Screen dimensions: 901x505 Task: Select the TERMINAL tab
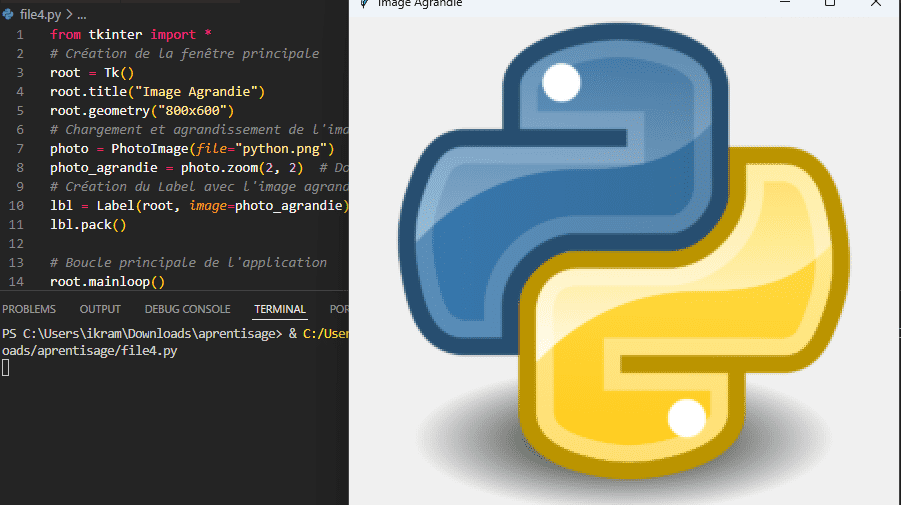pos(280,309)
